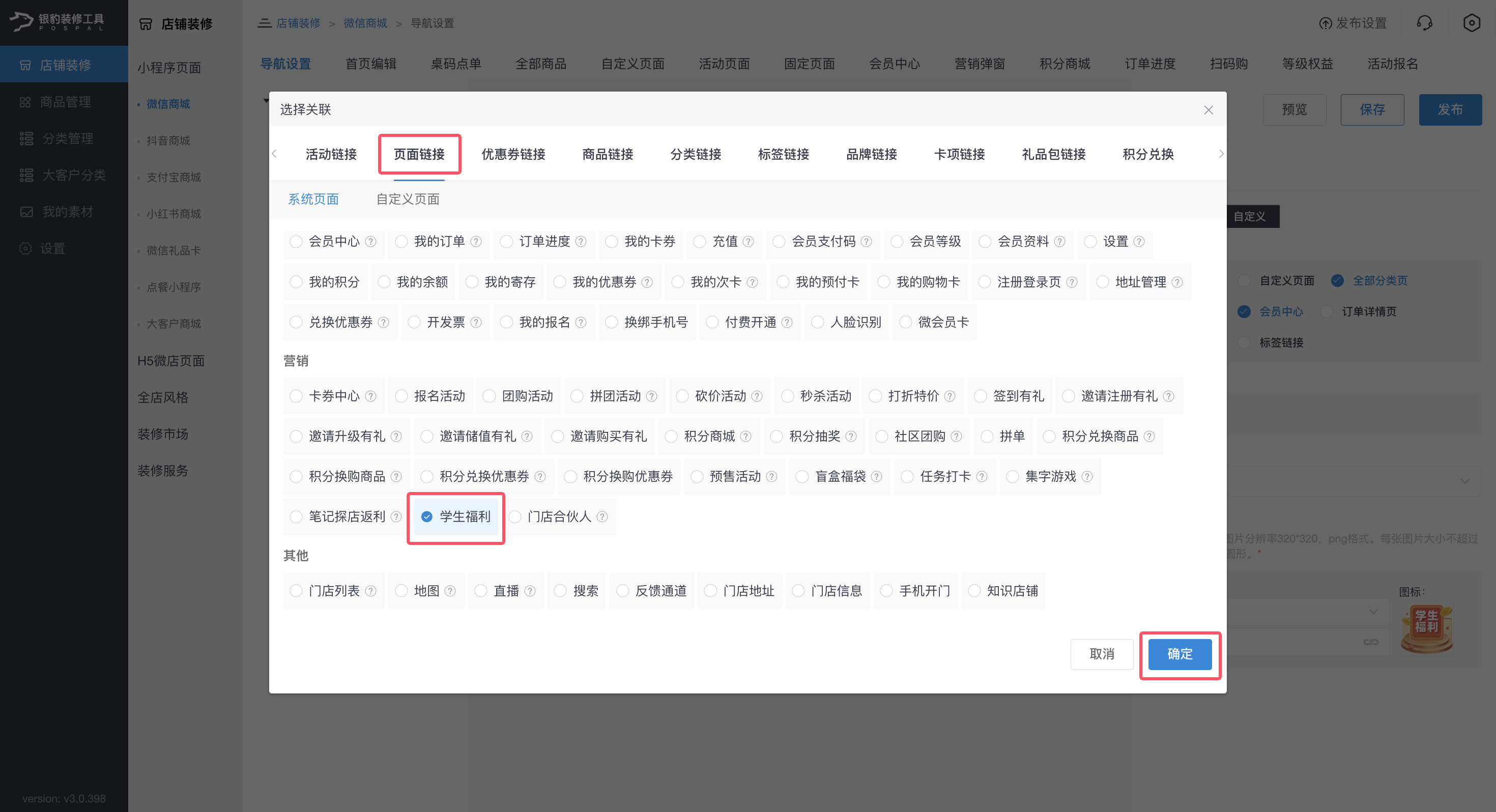The image size is (1496, 812).
Task: Choose the 我的积分 radio button
Action: coord(296,282)
